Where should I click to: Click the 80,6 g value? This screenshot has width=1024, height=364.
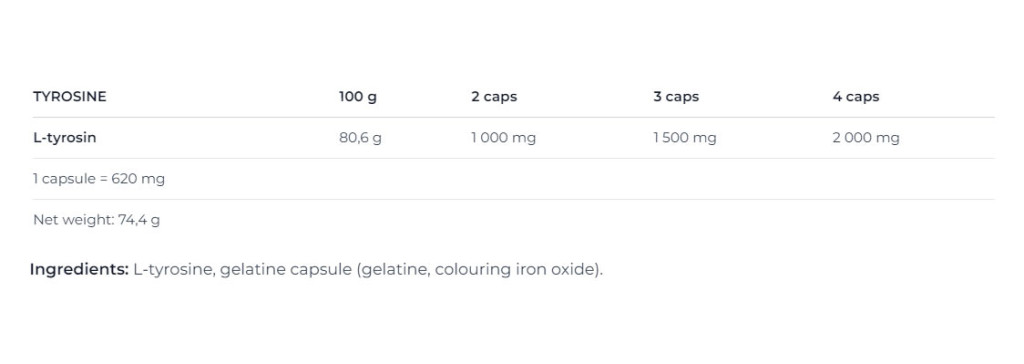[360, 138]
